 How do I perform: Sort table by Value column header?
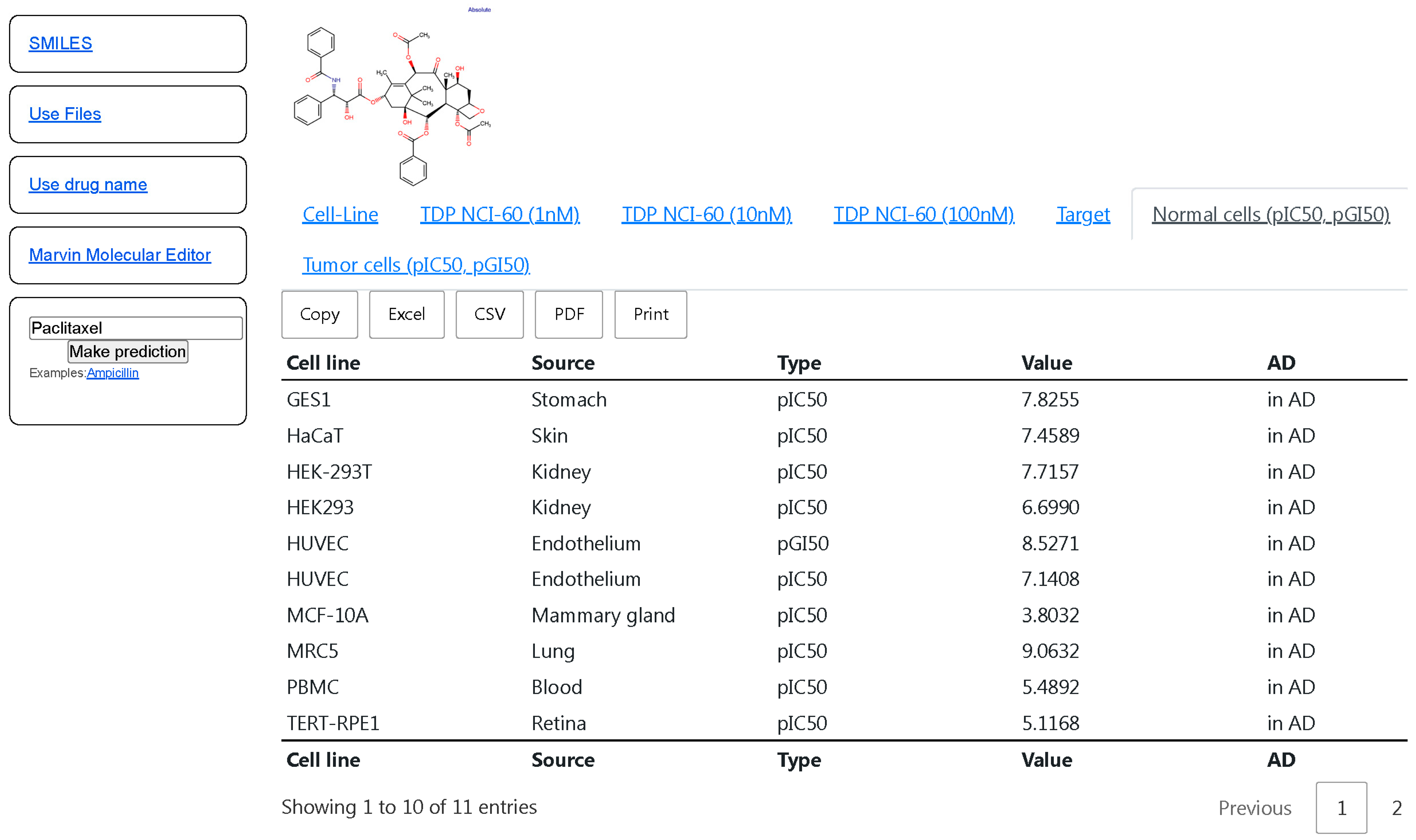1046,363
